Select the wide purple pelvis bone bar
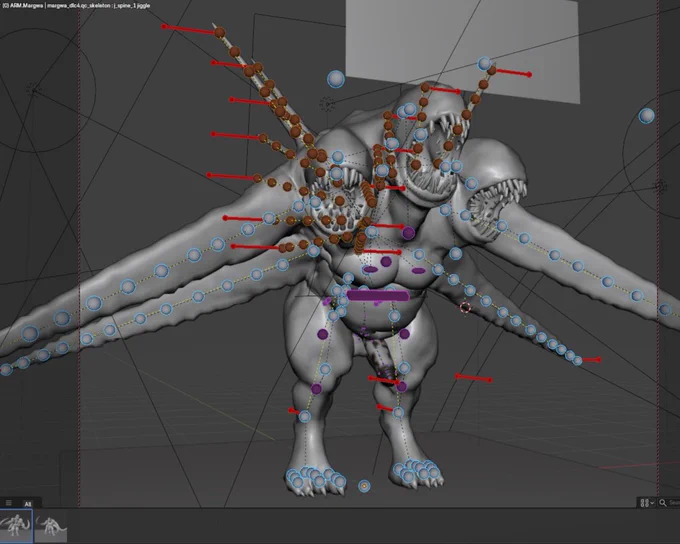 pyautogui.click(x=378, y=295)
